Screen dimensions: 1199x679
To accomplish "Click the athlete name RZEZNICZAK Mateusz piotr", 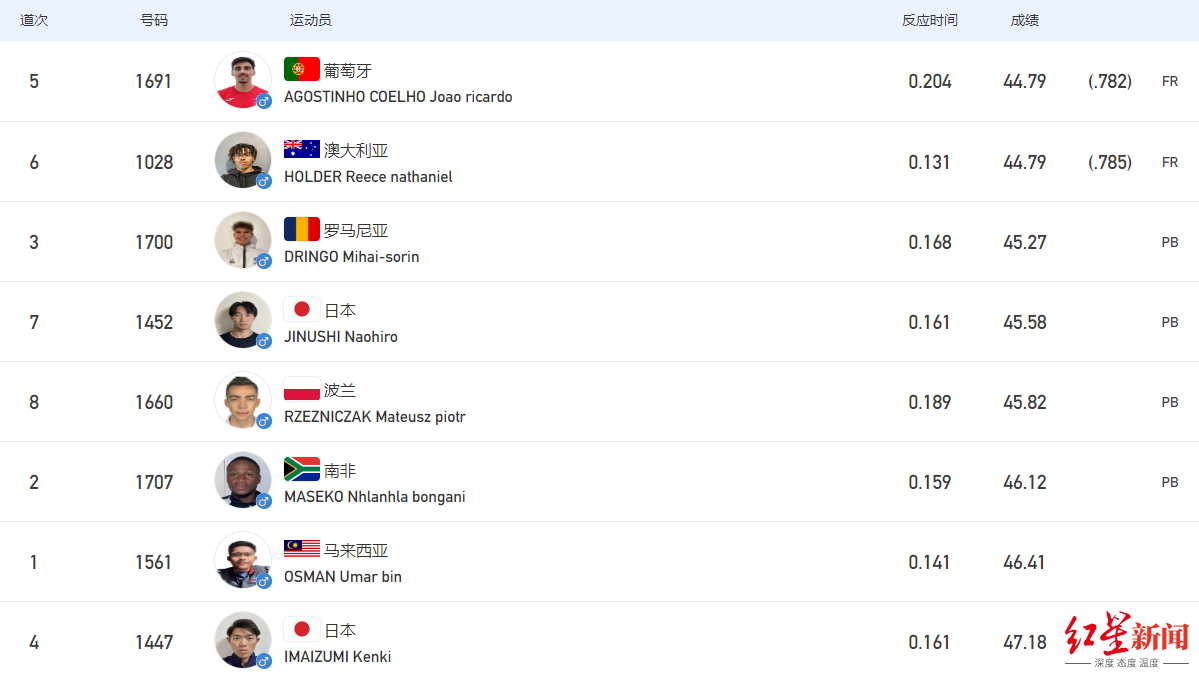I will click(374, 417).
